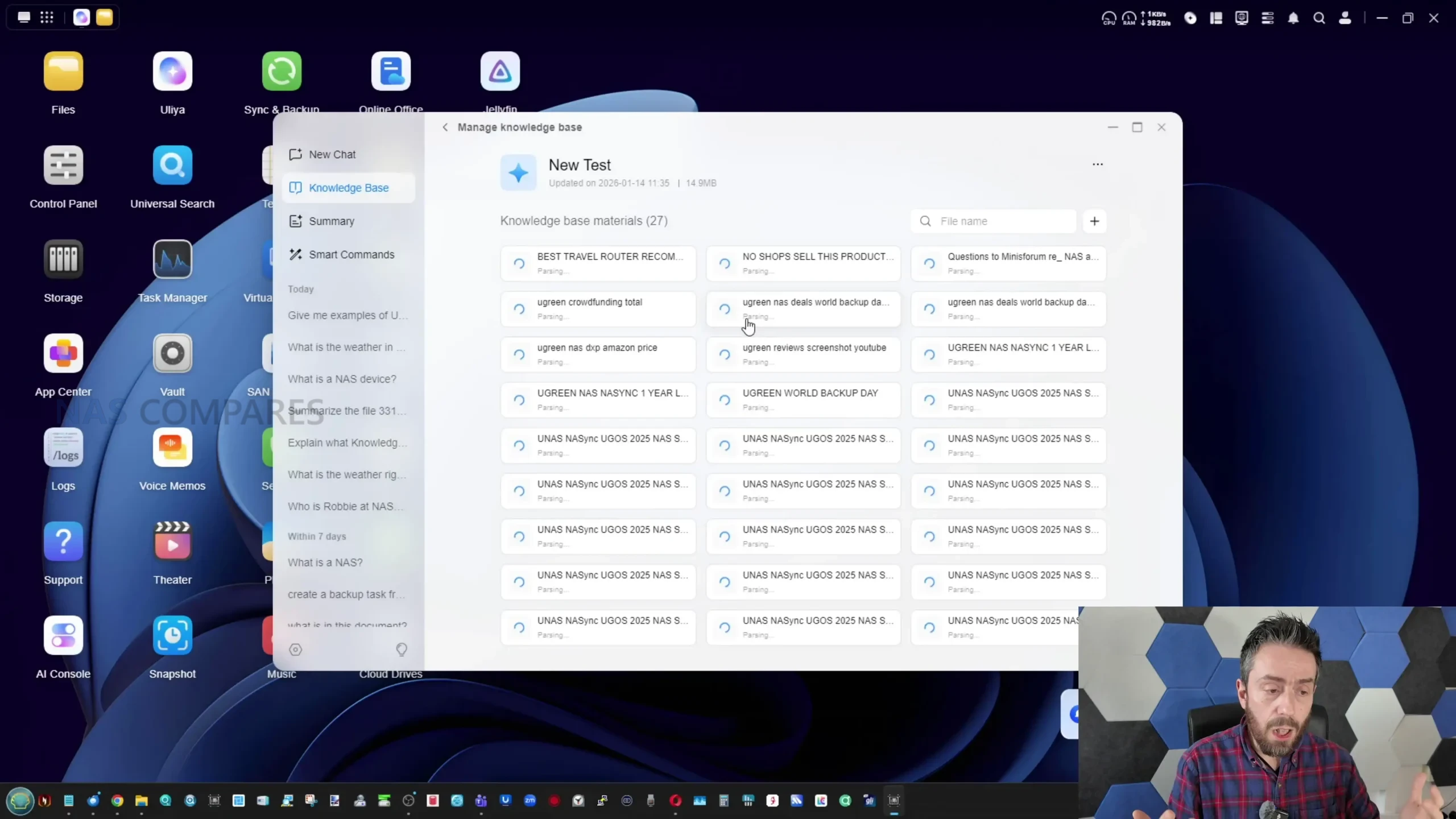Open the three-dot menu for New Test
The height and width of the screenshot is (819, 1456).
click(1098, 164)
